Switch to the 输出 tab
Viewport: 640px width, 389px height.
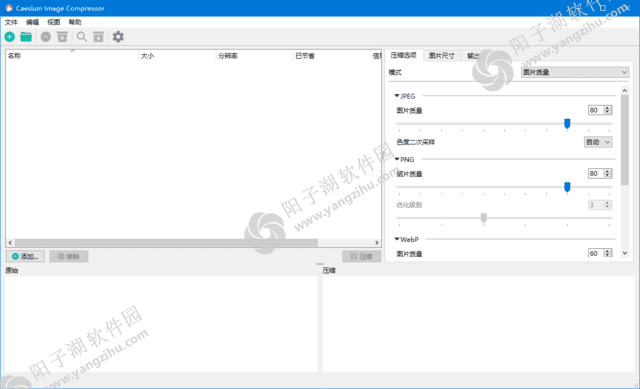click(x=473, y=56)
